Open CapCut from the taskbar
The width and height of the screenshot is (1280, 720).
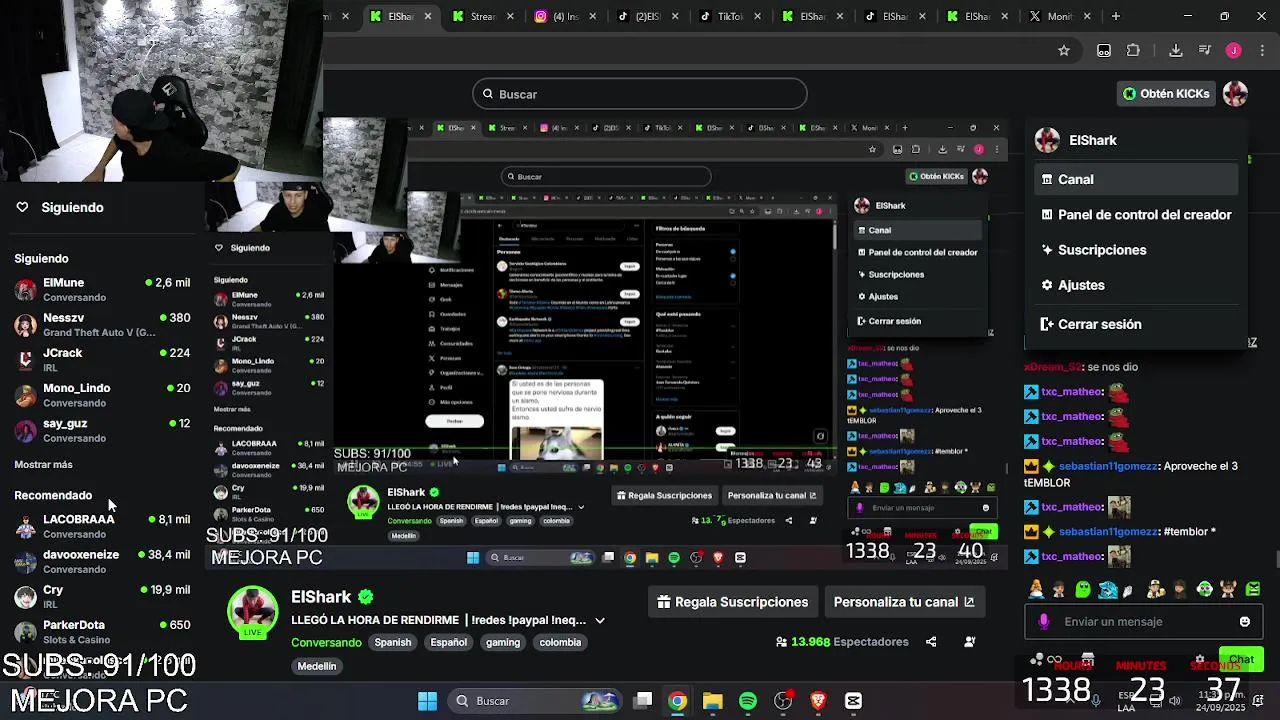[x=853, y=701]
